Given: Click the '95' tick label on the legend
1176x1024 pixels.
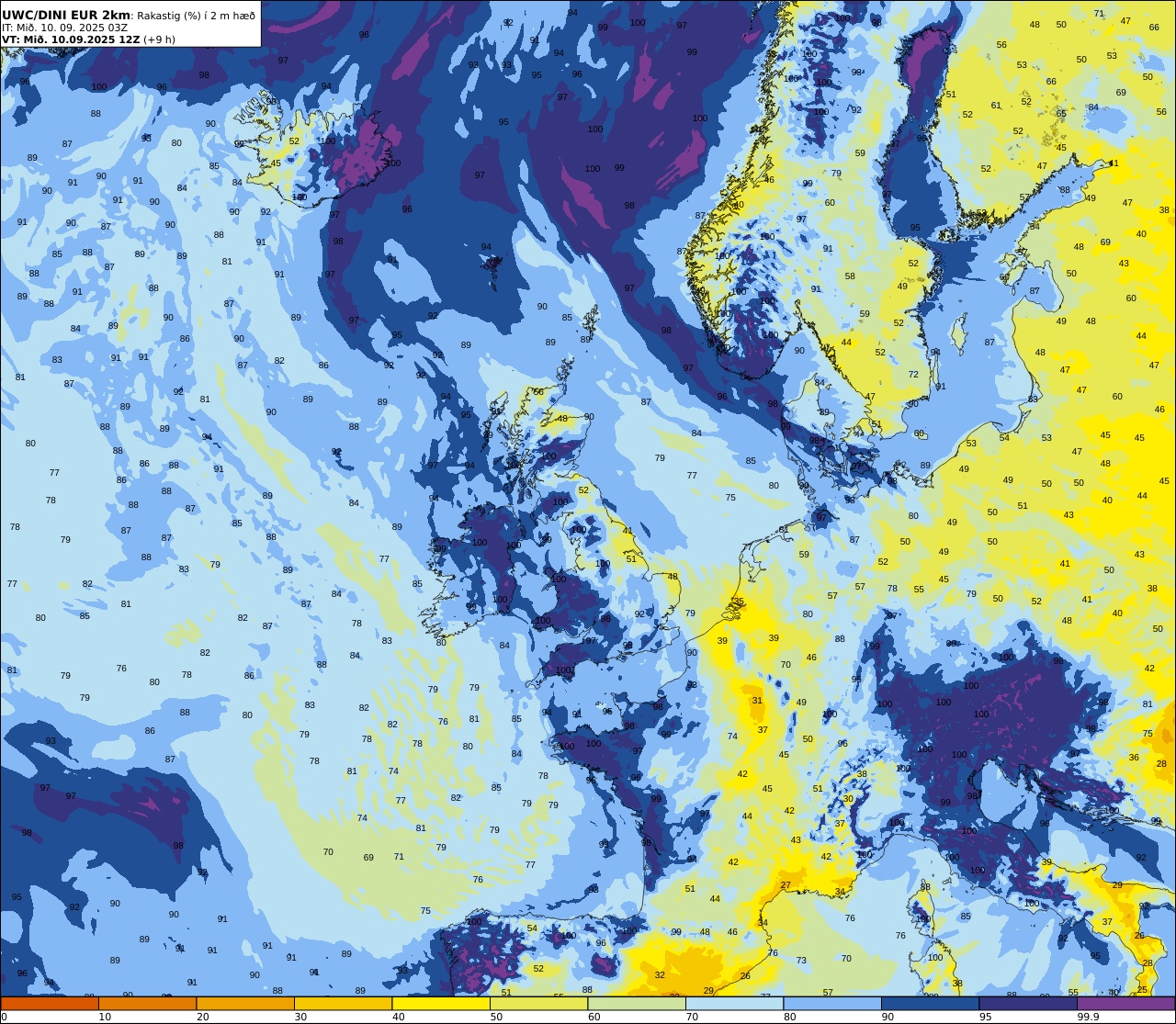Looking at the screenshot, I should tap(986, 1017).
